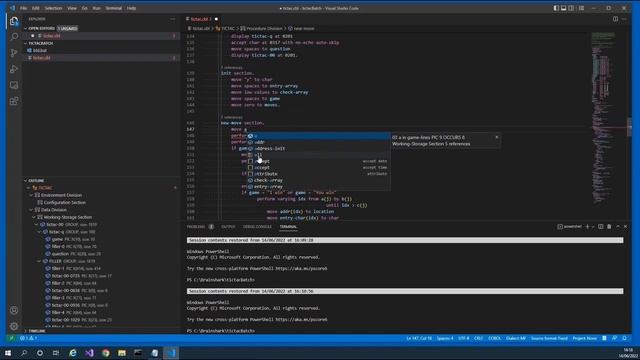Collapse the Open Editors section

pos(25,29)
